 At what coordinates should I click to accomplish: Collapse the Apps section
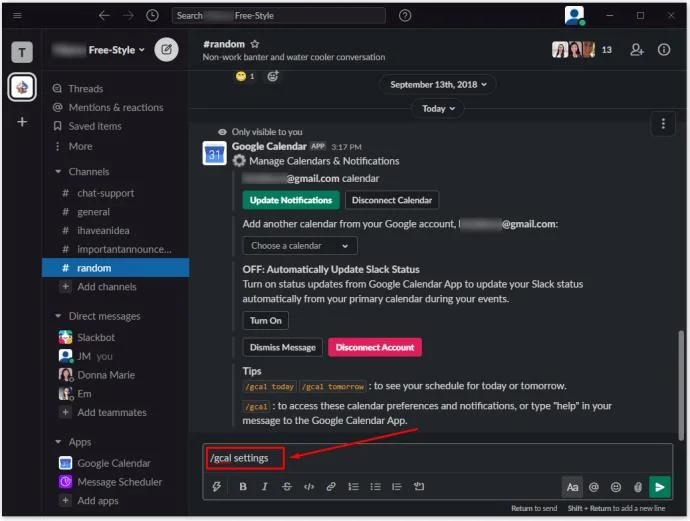pos(58,442)
